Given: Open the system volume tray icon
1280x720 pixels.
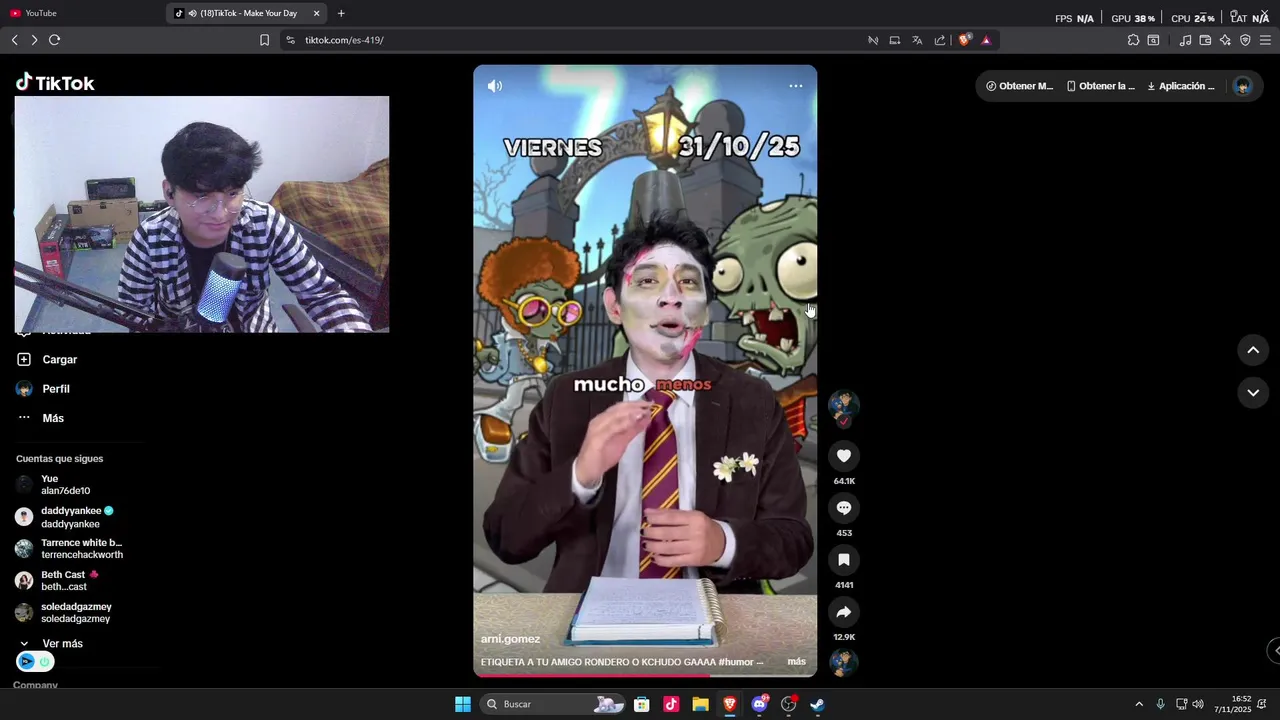Looking at the screenshot, I should pos(1198,704).
